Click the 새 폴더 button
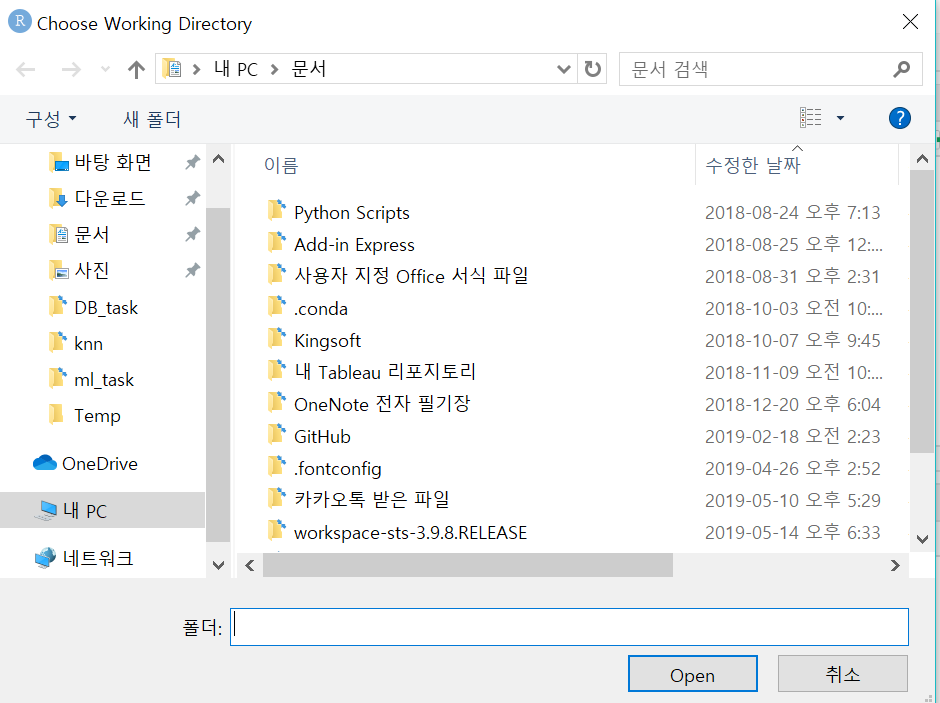The width and height of the screenshot is (940, 703). click(152, 119)
